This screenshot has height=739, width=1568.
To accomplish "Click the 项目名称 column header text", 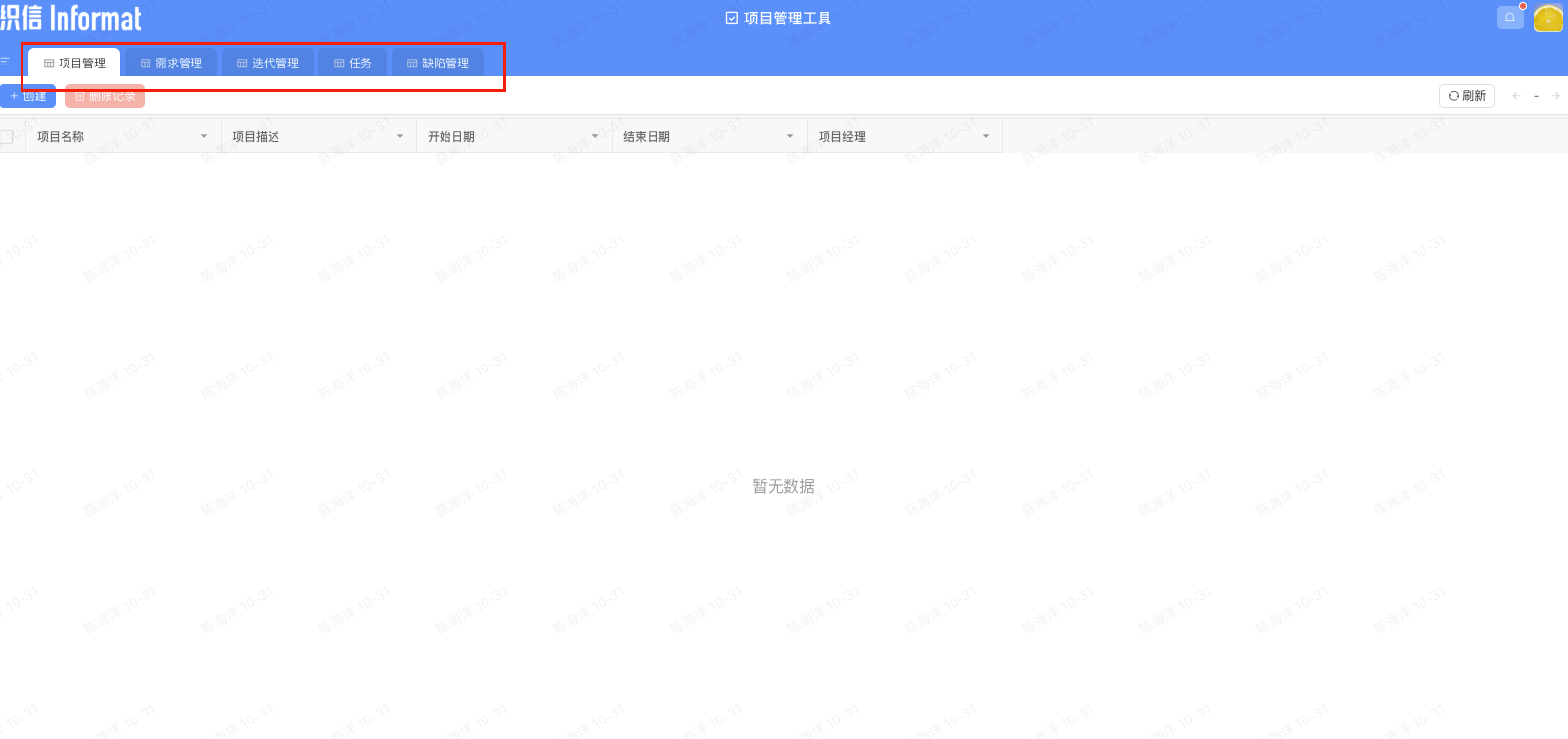I will pyautogui.click(x=61, y=137).
